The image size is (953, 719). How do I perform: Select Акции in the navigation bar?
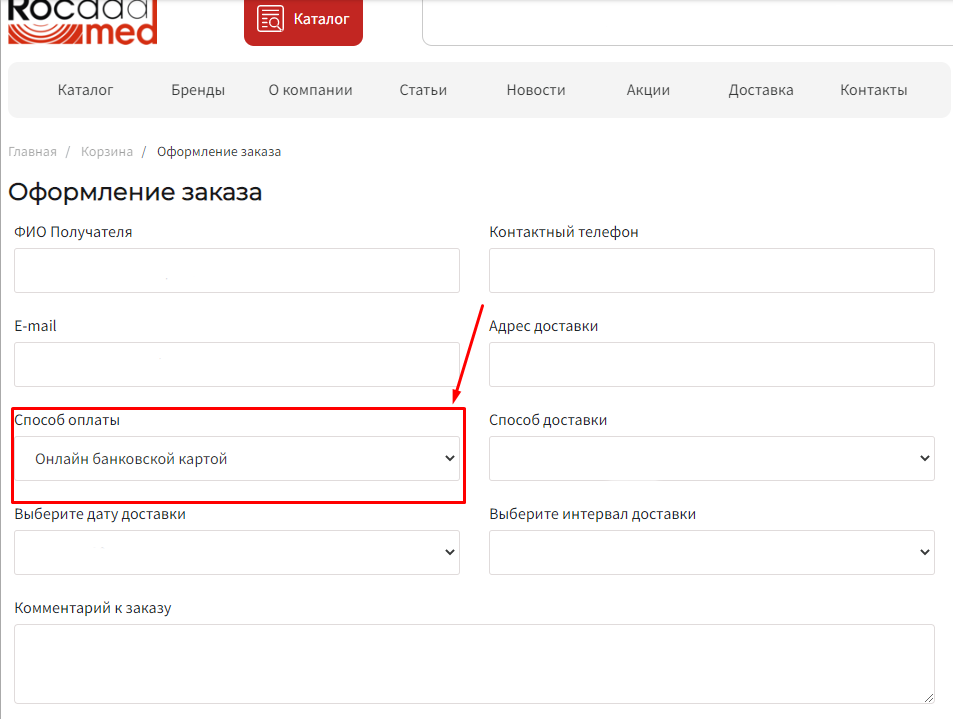point(648,90)
